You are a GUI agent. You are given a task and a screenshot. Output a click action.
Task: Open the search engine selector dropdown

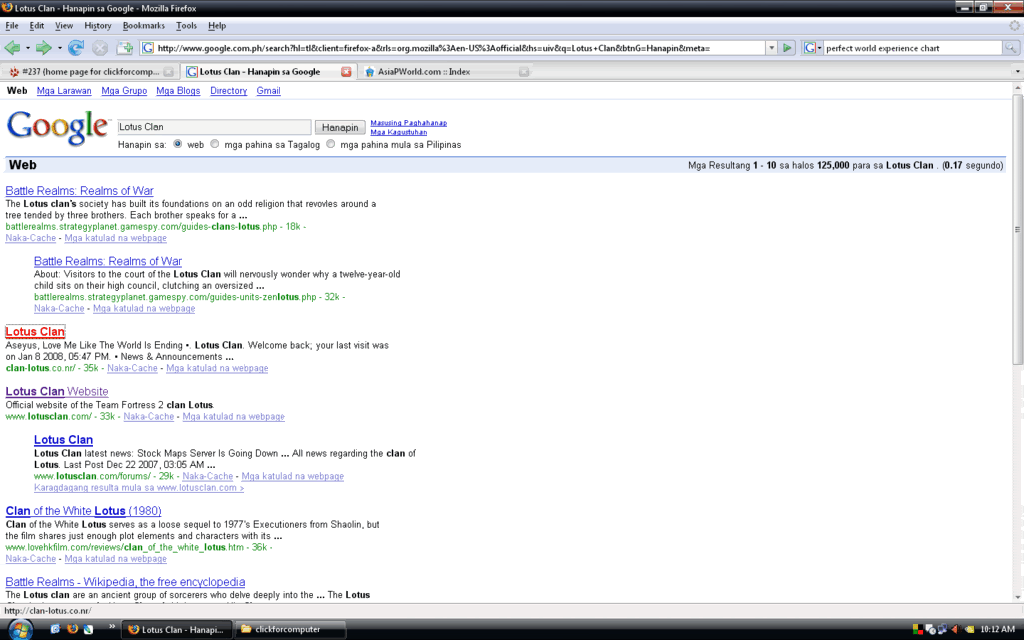(x=811, y=48)
